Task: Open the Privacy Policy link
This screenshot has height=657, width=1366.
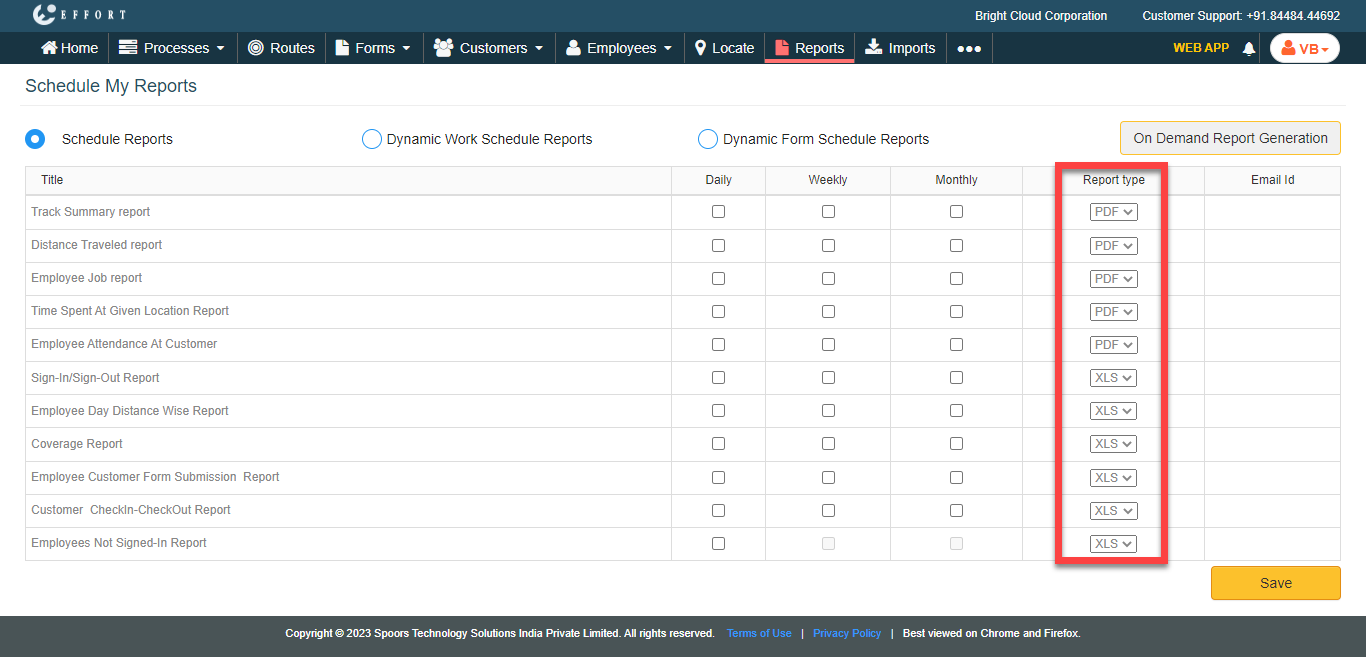Action: pos(846,633)
